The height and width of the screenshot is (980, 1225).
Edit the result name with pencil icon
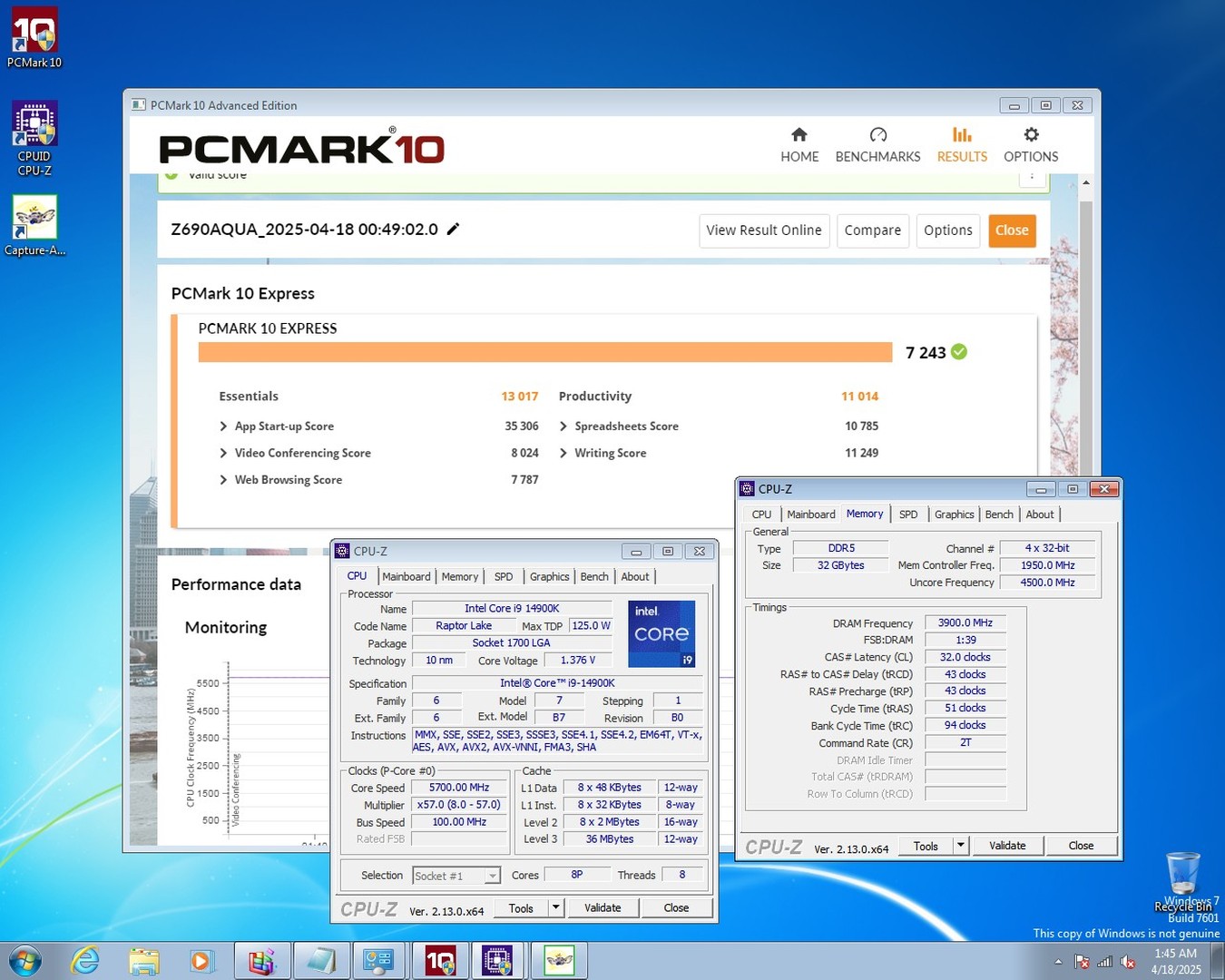(x=453, y=229)
